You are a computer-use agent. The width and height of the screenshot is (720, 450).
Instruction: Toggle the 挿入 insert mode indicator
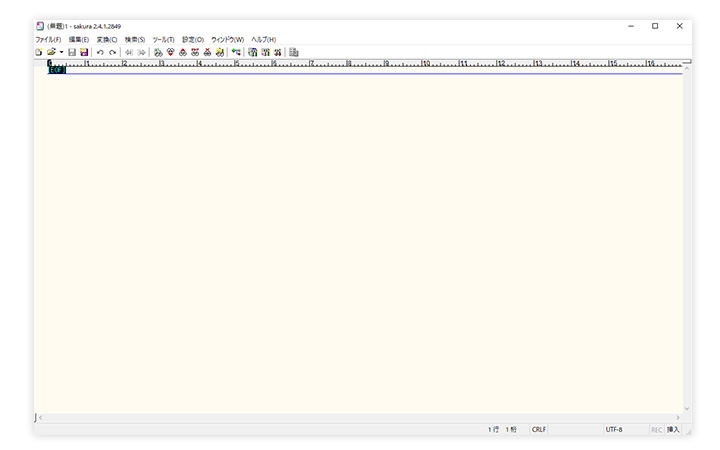point(673,429)
